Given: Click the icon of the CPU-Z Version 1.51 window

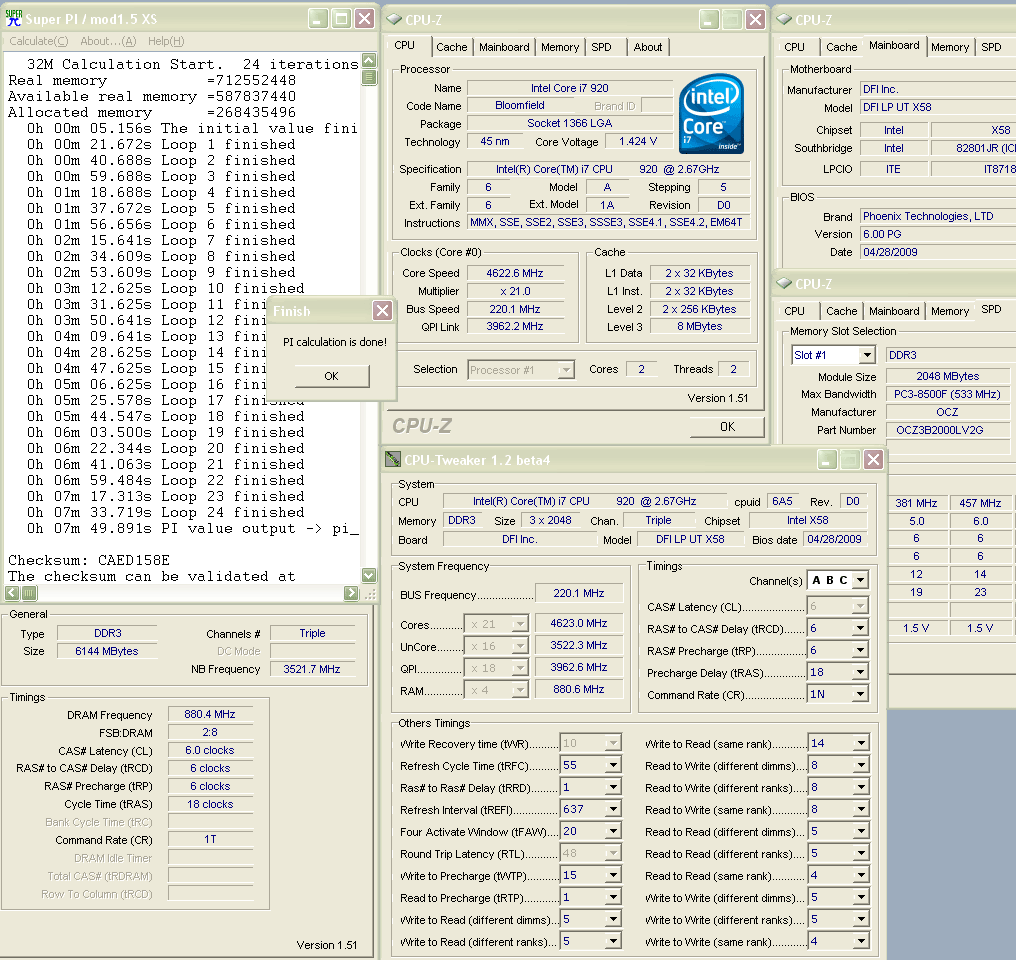Looking at the screenshot, I should [x=394, y=19].
